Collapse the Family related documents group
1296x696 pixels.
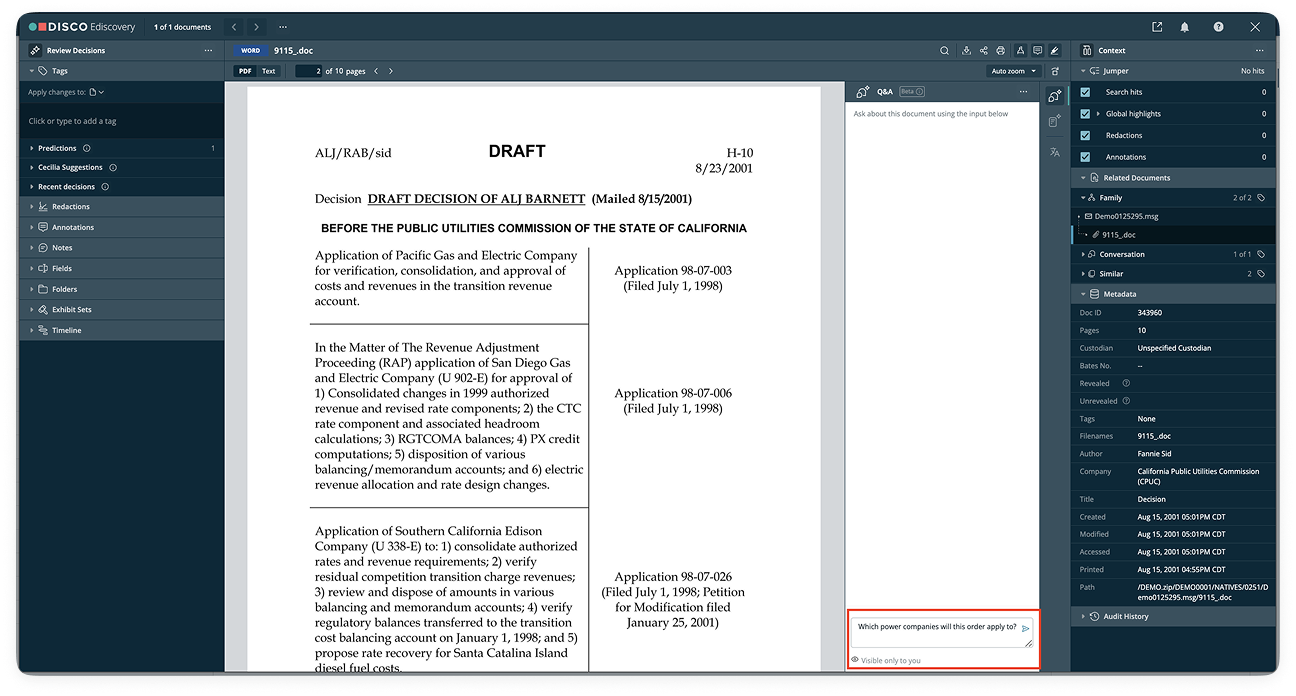(1085, 197)
